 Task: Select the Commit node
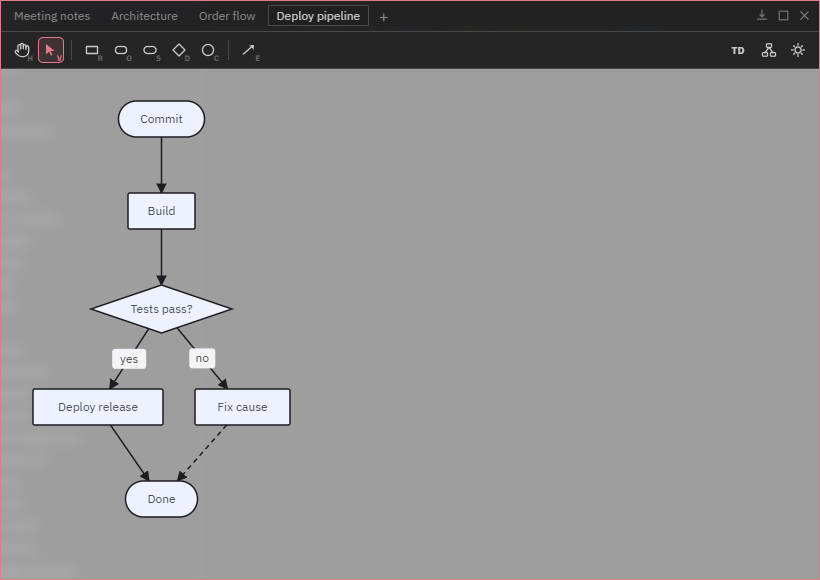click(x=161, y=119)
